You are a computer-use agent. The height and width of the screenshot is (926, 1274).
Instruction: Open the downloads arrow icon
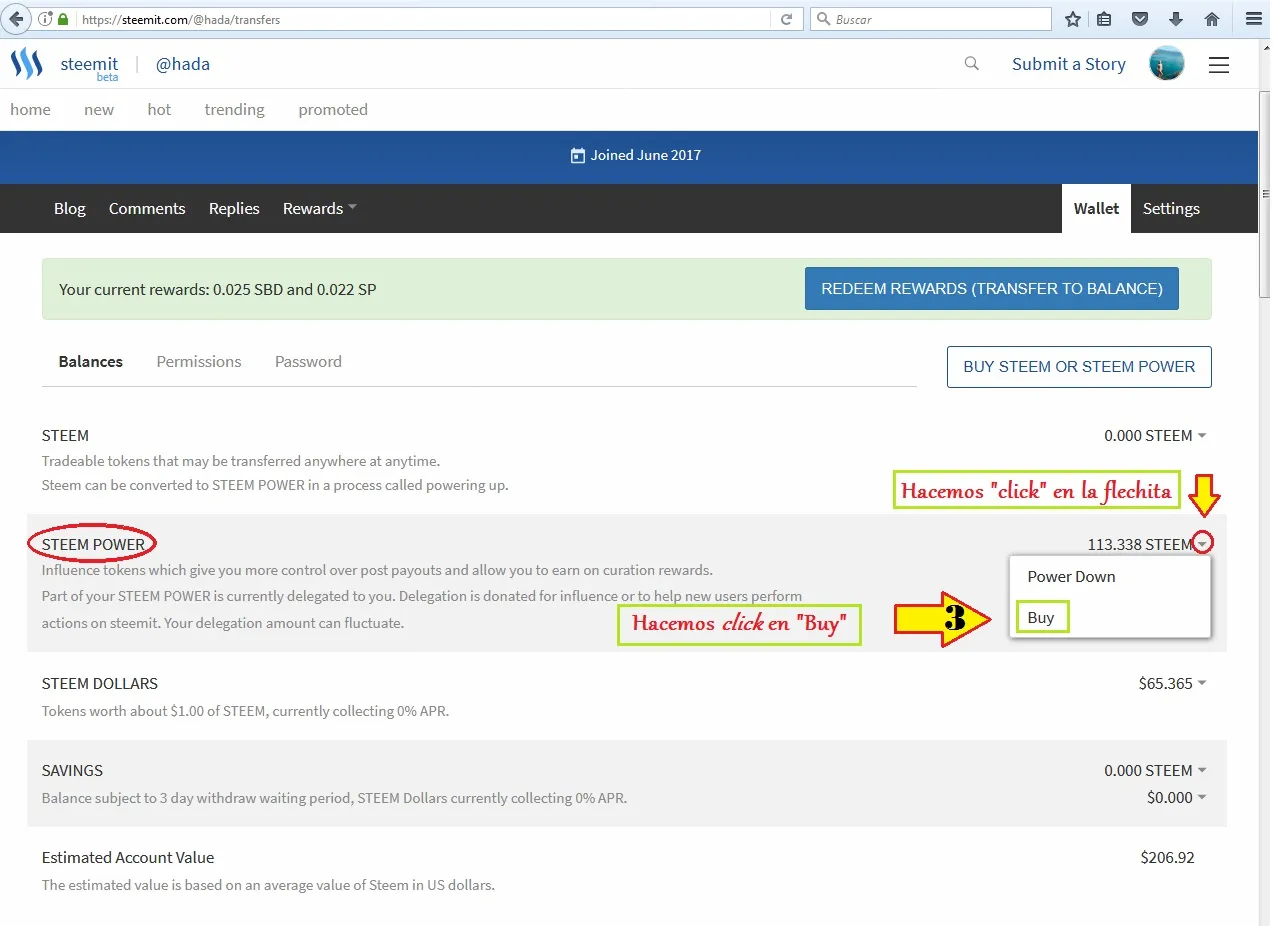click(1176, 19)
